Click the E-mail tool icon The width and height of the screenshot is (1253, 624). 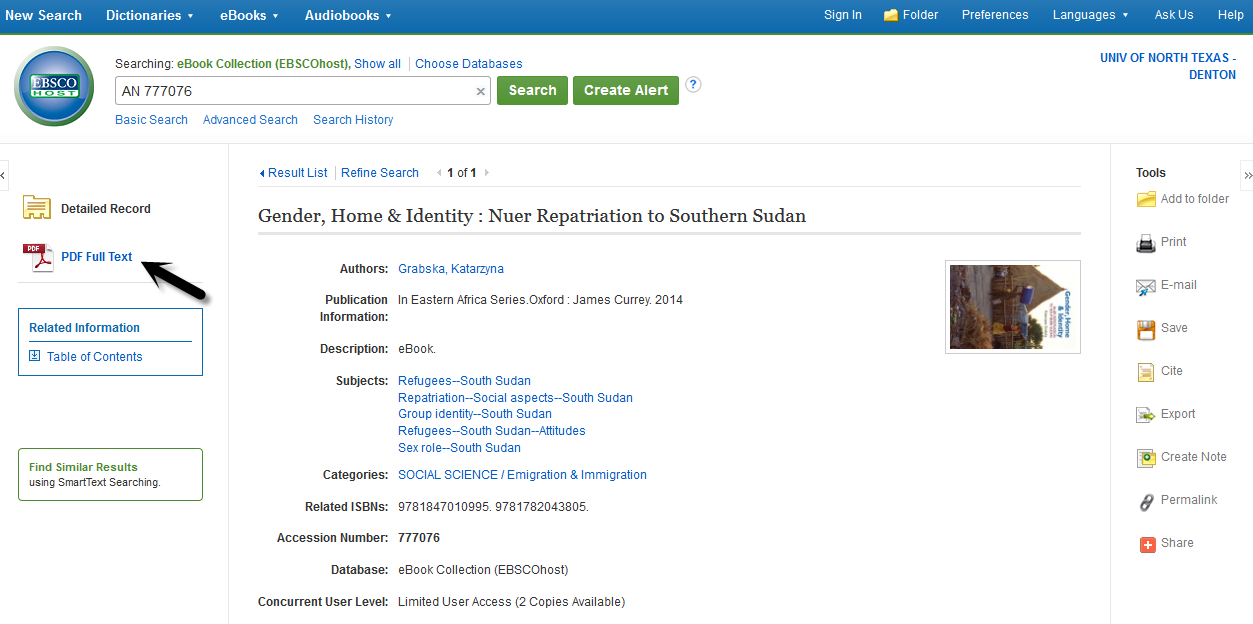[x=1146, y=286]
